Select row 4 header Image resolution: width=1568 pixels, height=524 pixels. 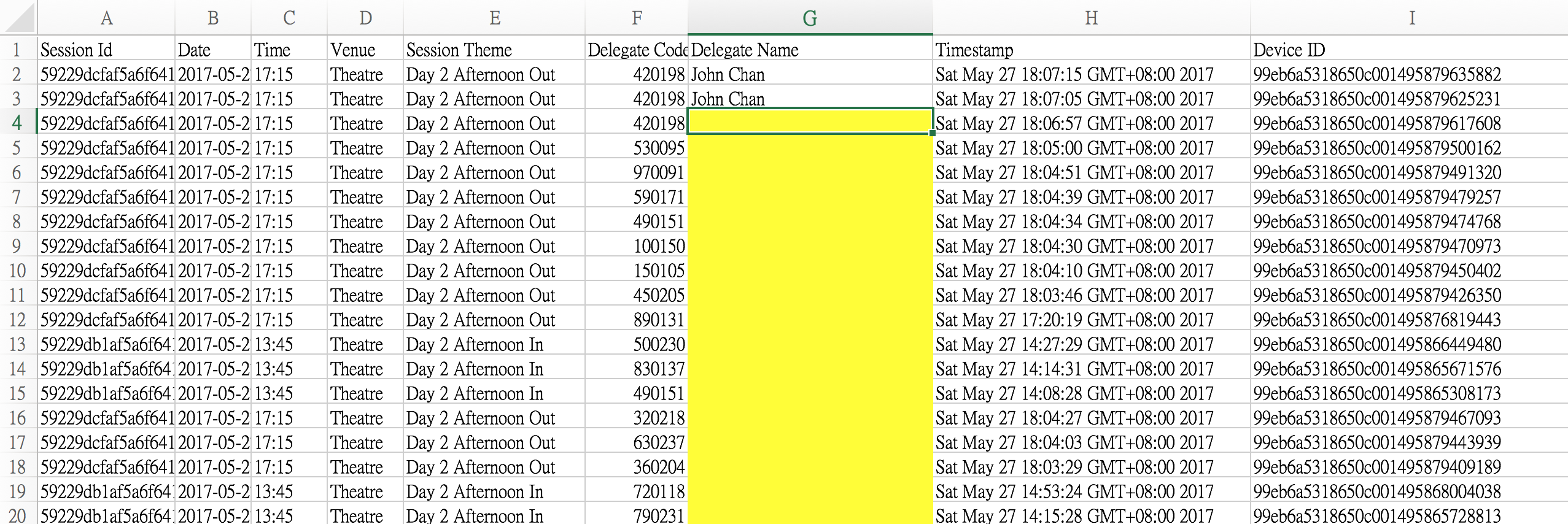[17, 123]
